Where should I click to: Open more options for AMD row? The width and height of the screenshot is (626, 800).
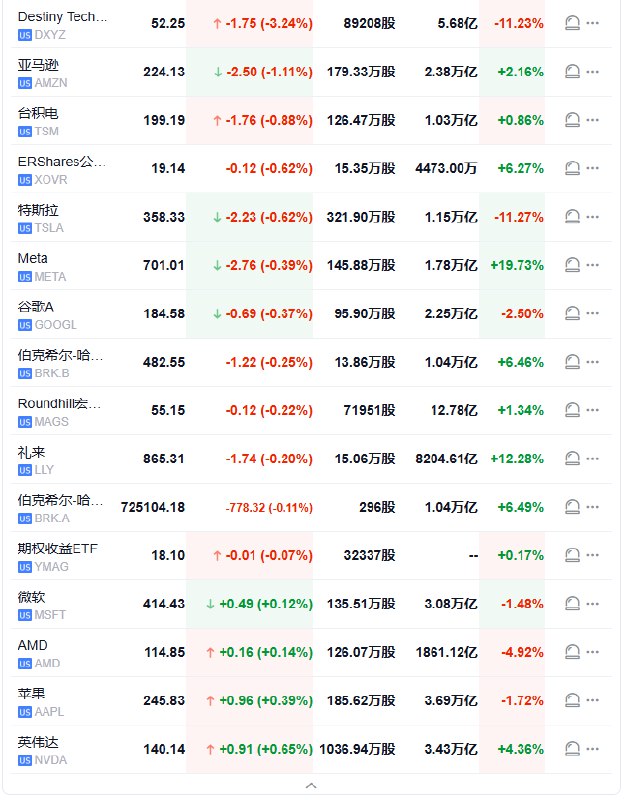[592, 652]
